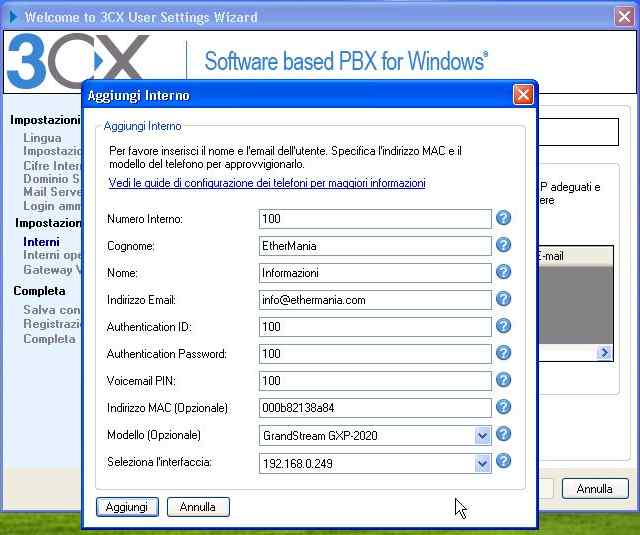Select Mail Server step in sidebar
Viewport: 640px width, 535px height.
[x=52, y=192]
